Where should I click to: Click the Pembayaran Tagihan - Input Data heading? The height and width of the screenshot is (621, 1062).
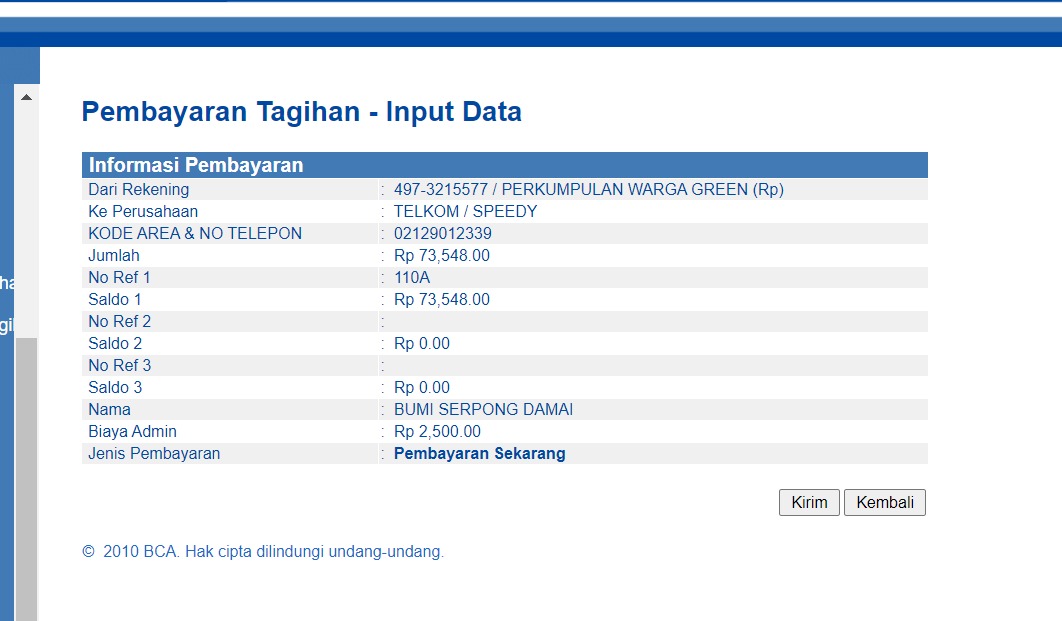(301, 111)
